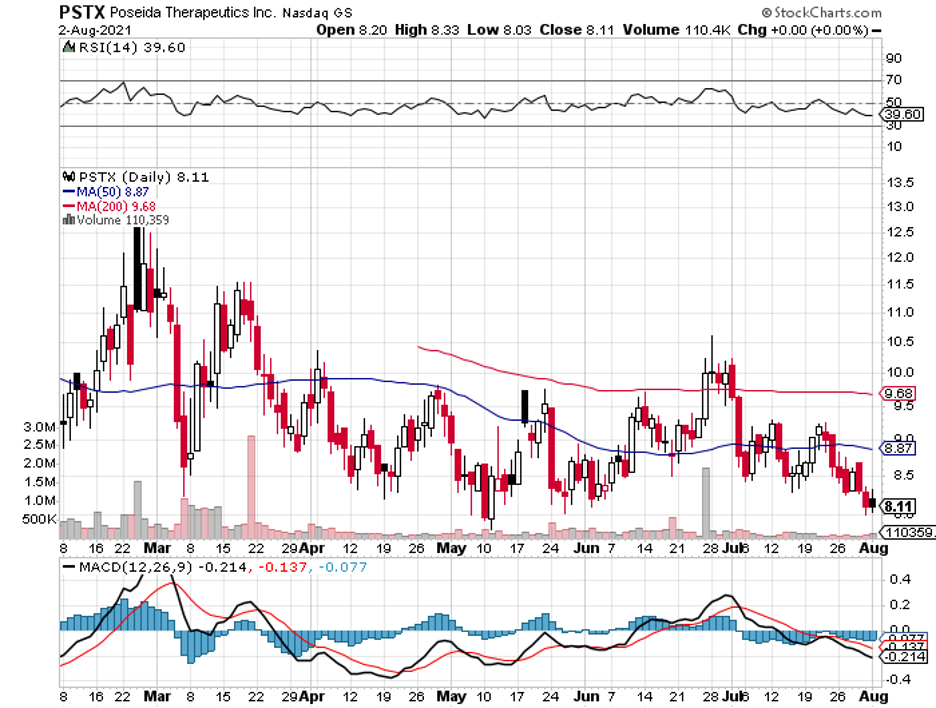Click the RSI 39.60 value tag on the right axis
This screenshot has width=936, height=708.
pyautogui.click(x=896, y=115)
